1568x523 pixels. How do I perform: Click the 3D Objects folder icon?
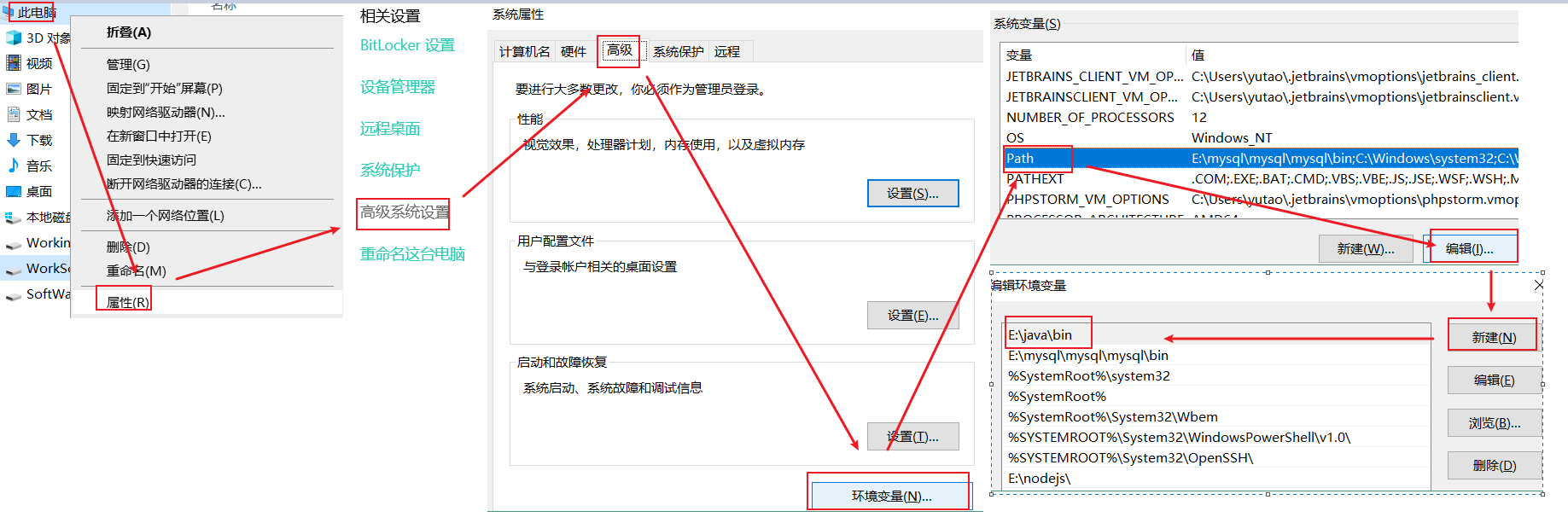(14, 38)
